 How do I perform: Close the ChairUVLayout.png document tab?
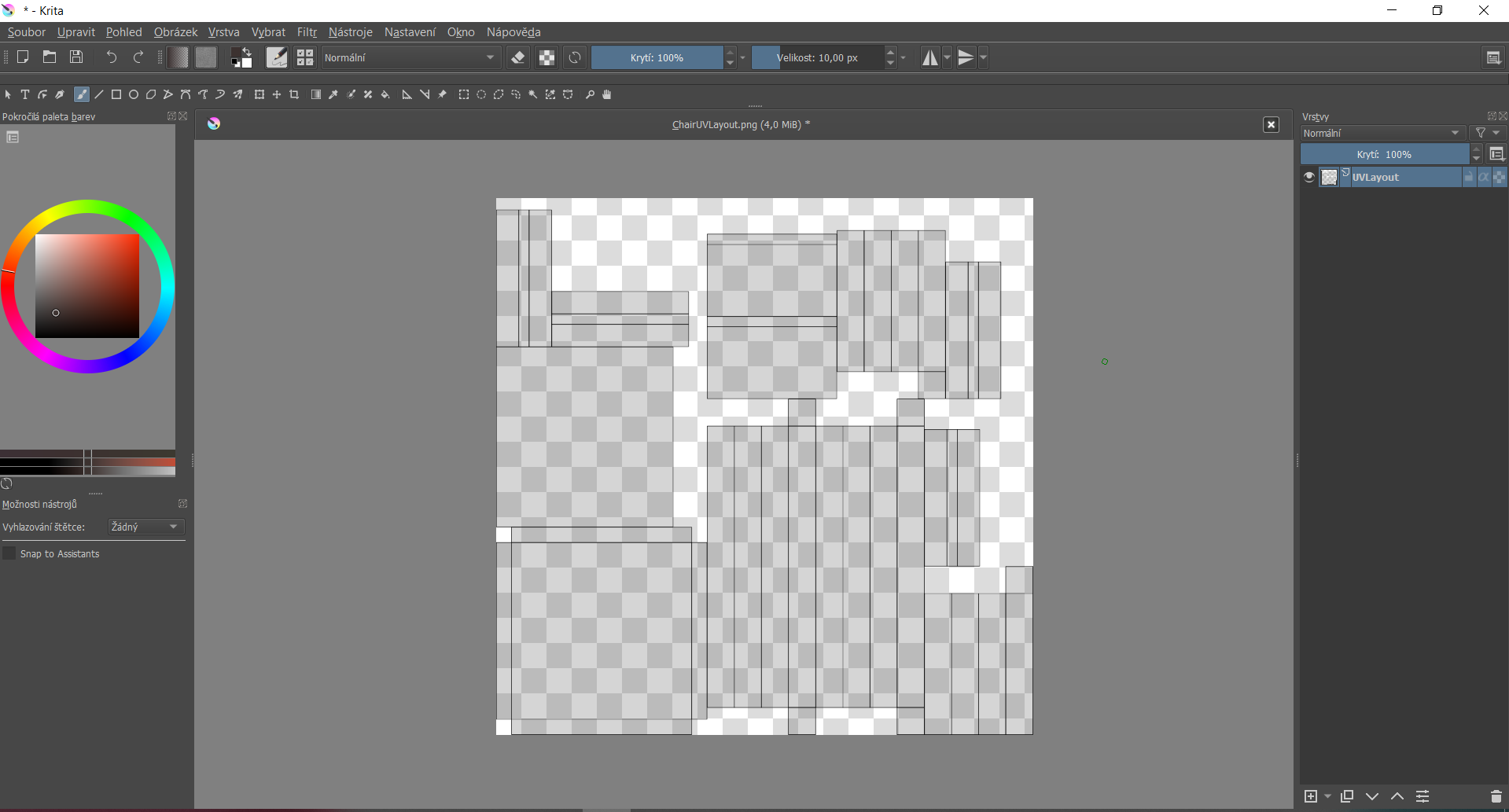click(1271, 125)
